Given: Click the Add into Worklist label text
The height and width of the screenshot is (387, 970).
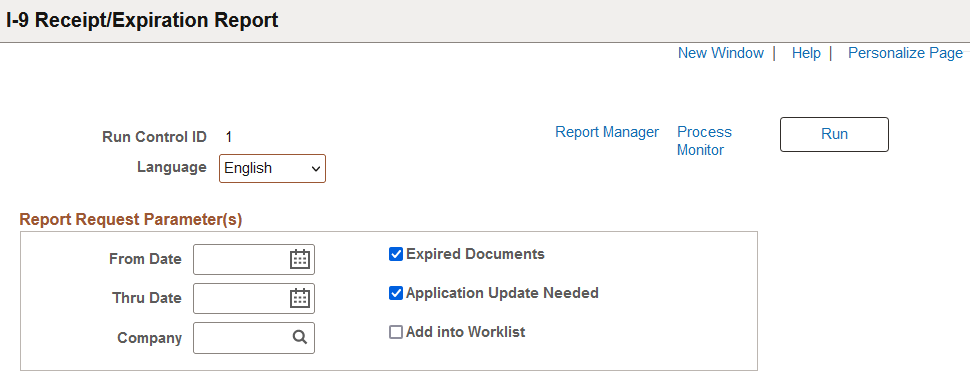Looking at the screenshot, I should click(x=465, y=332).
